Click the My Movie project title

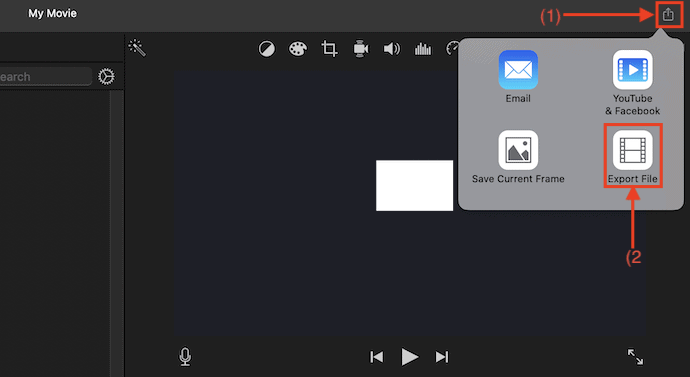tap(52, 14)
